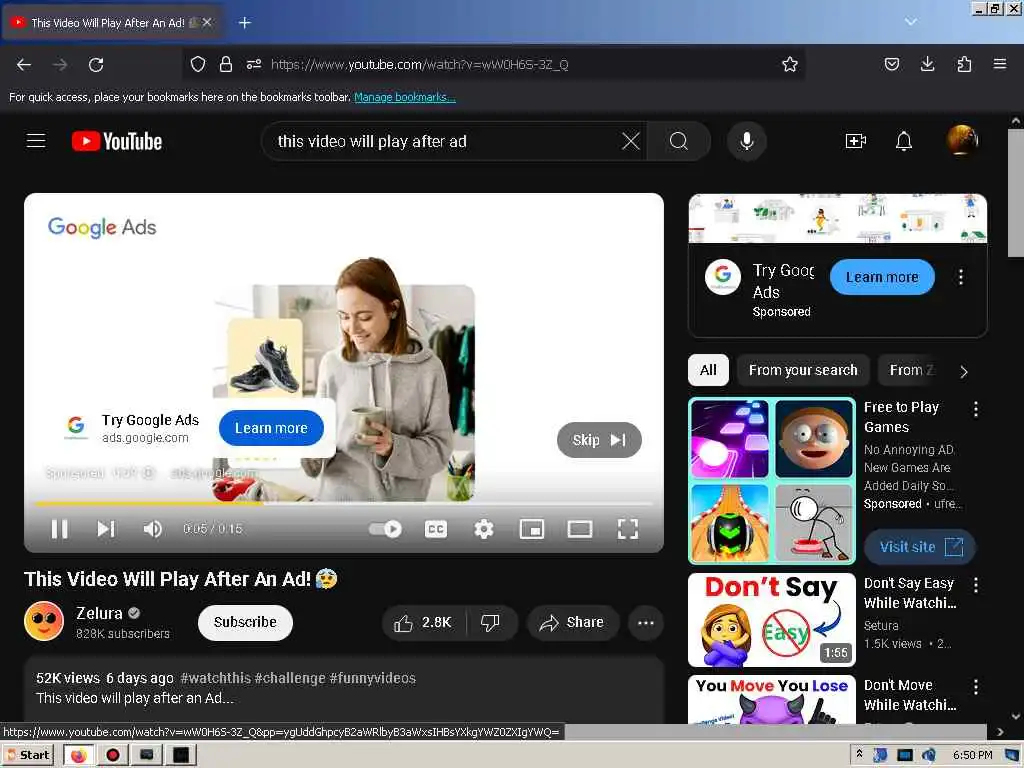Click #funnyvideos hashtag link
Image resolution: width=1024 pixels, height=768 pixels.
pyautogui.click(x=372, y=678)
